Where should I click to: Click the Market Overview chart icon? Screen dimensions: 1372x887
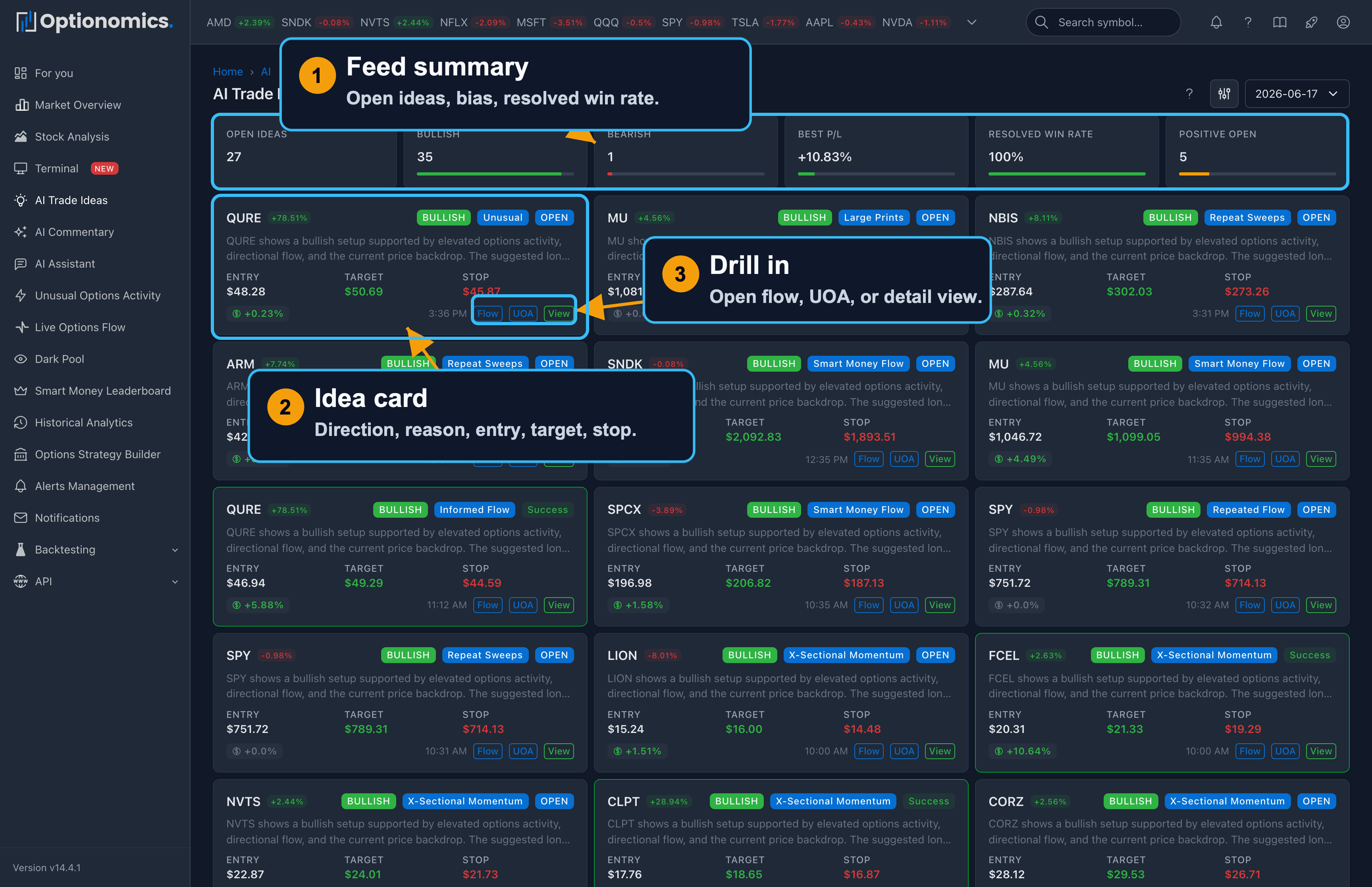click(21, 105)
